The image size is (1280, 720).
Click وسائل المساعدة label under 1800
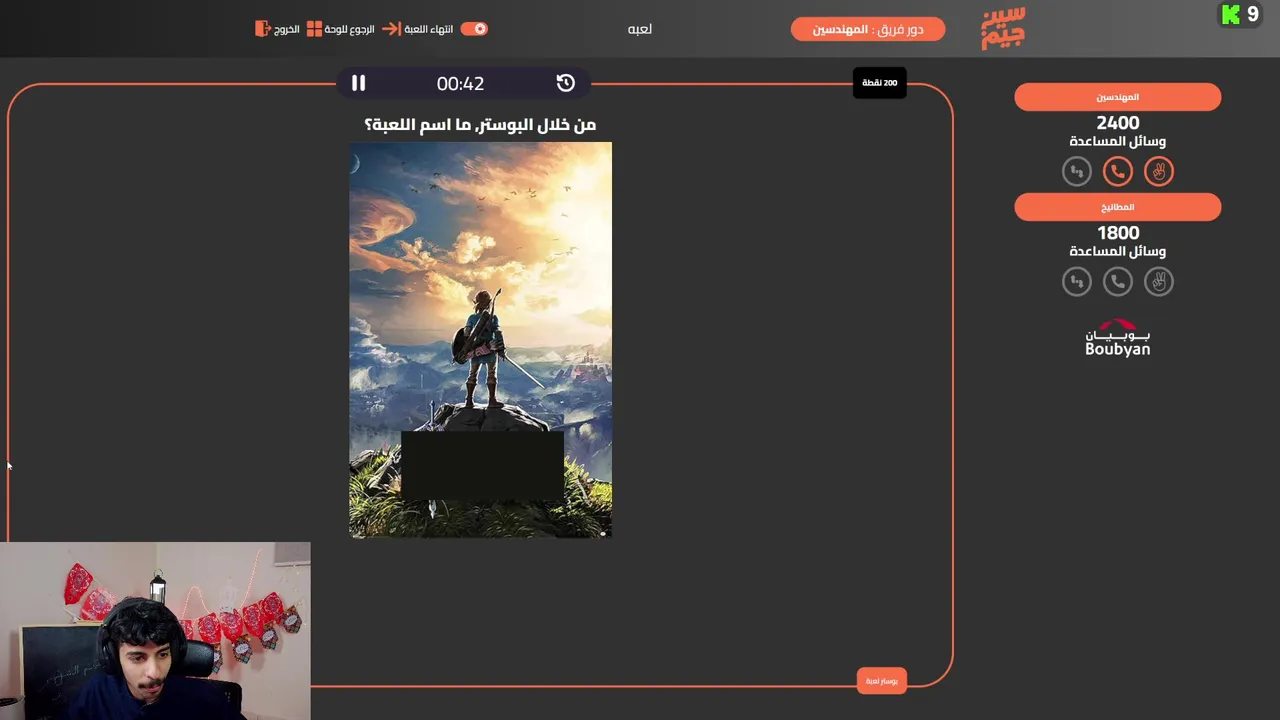click(x=1118, y=251)
